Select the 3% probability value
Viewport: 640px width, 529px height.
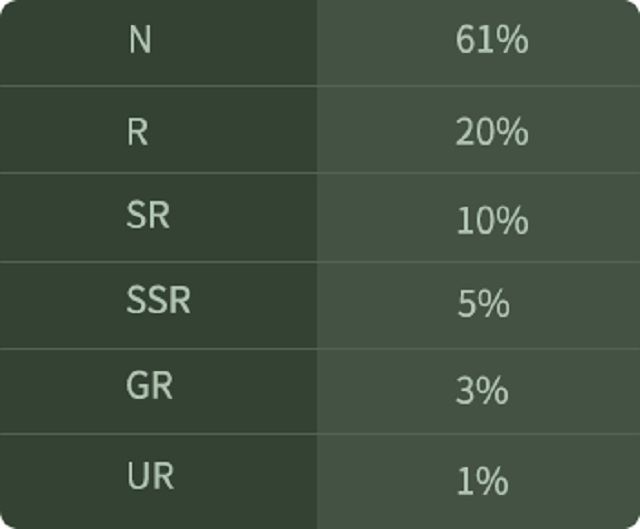tap(482, 391)
